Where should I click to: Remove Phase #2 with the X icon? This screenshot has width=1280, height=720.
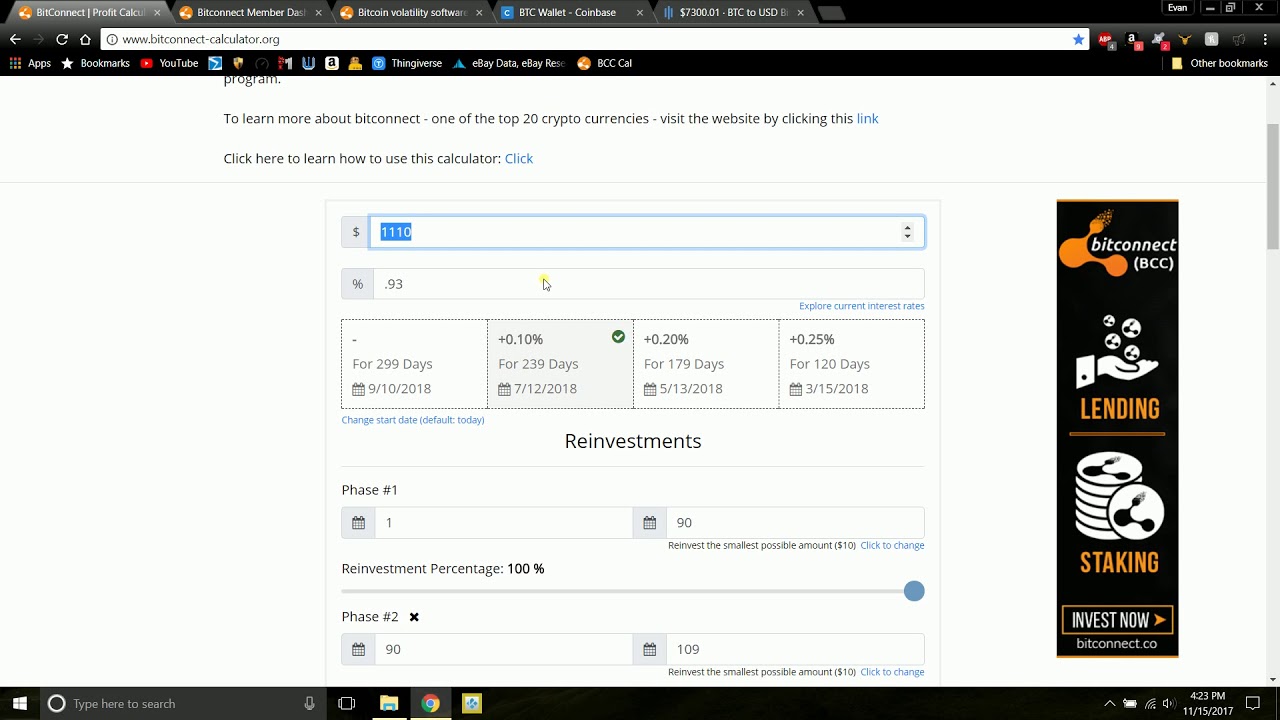pyautogui.click(x=414, y=617)
